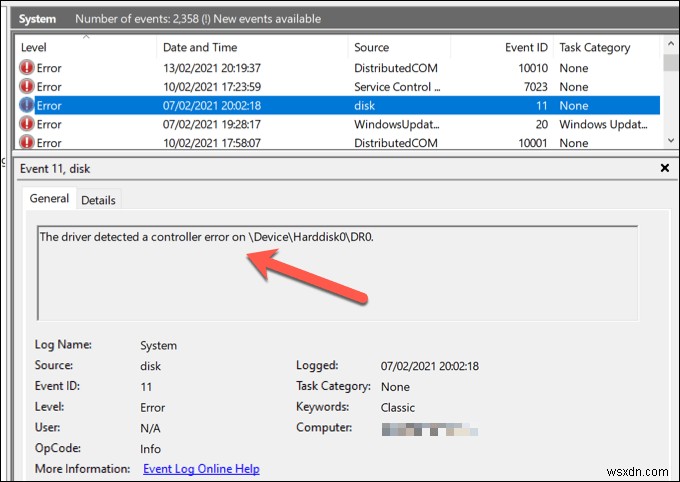Click the Logged value 07/02/2021 20:02:18
The image size is (680, 482).
[x=430, y=366]
